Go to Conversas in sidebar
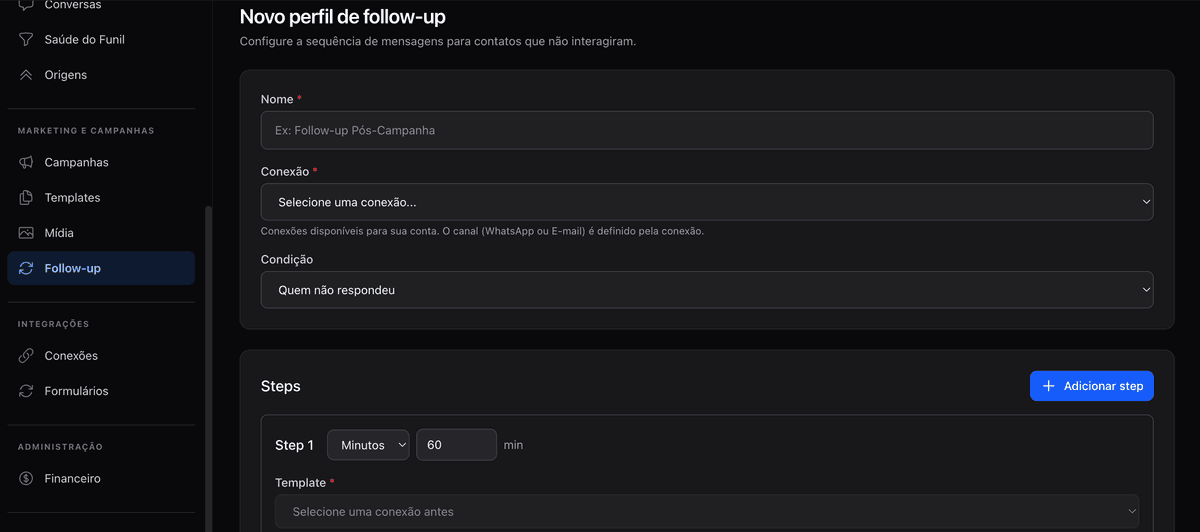The image size is (1200, 532). pos(72,6)
